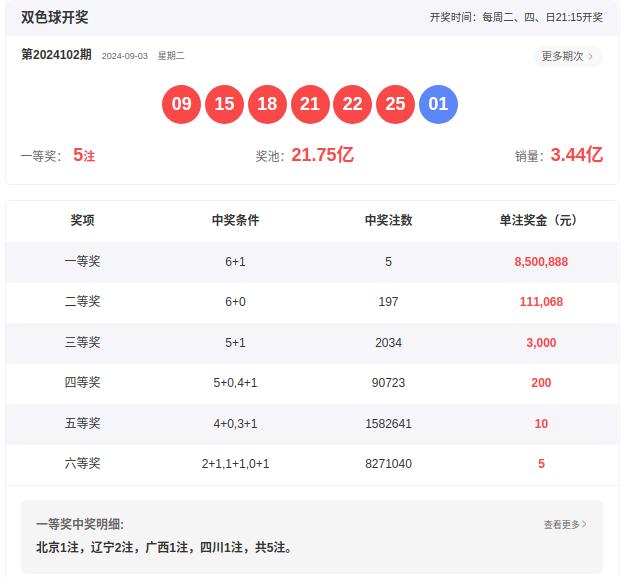Click the red ball numbered 25
Screen dimensions: 620x577
pyautogui.click(x=395, y=104)
